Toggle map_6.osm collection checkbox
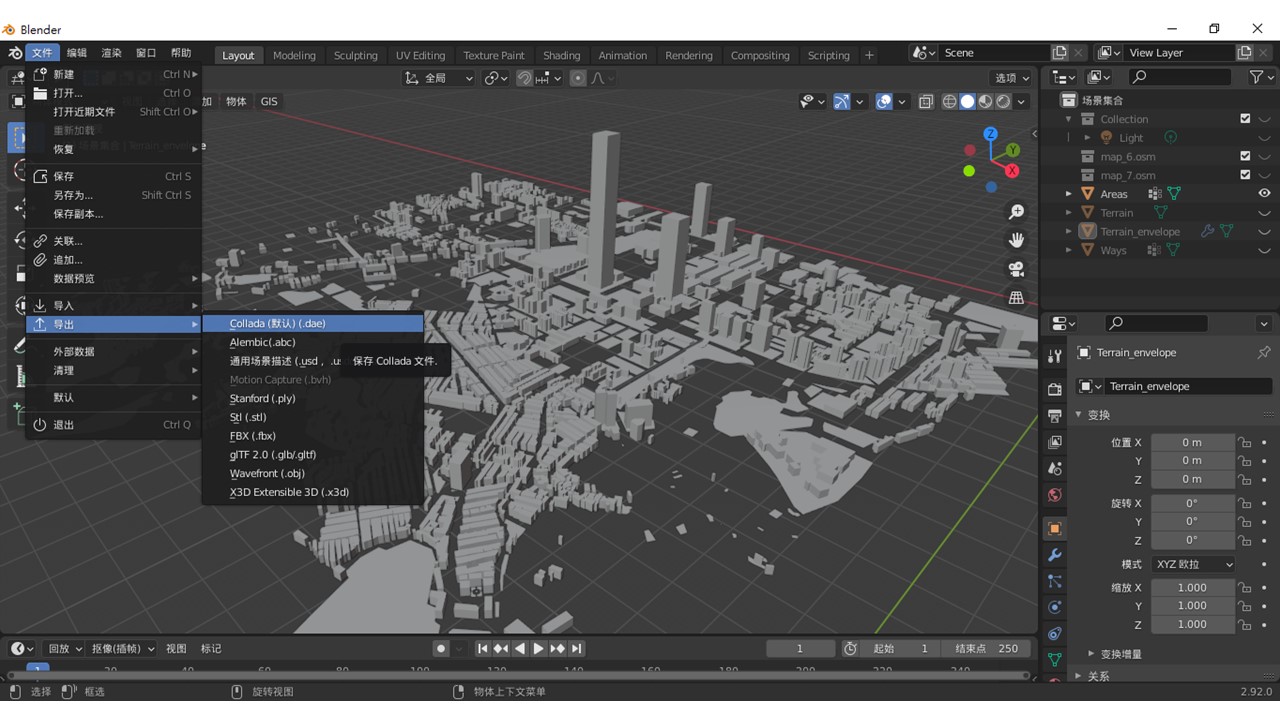 pyautogui.click(x=1245, y=156)
